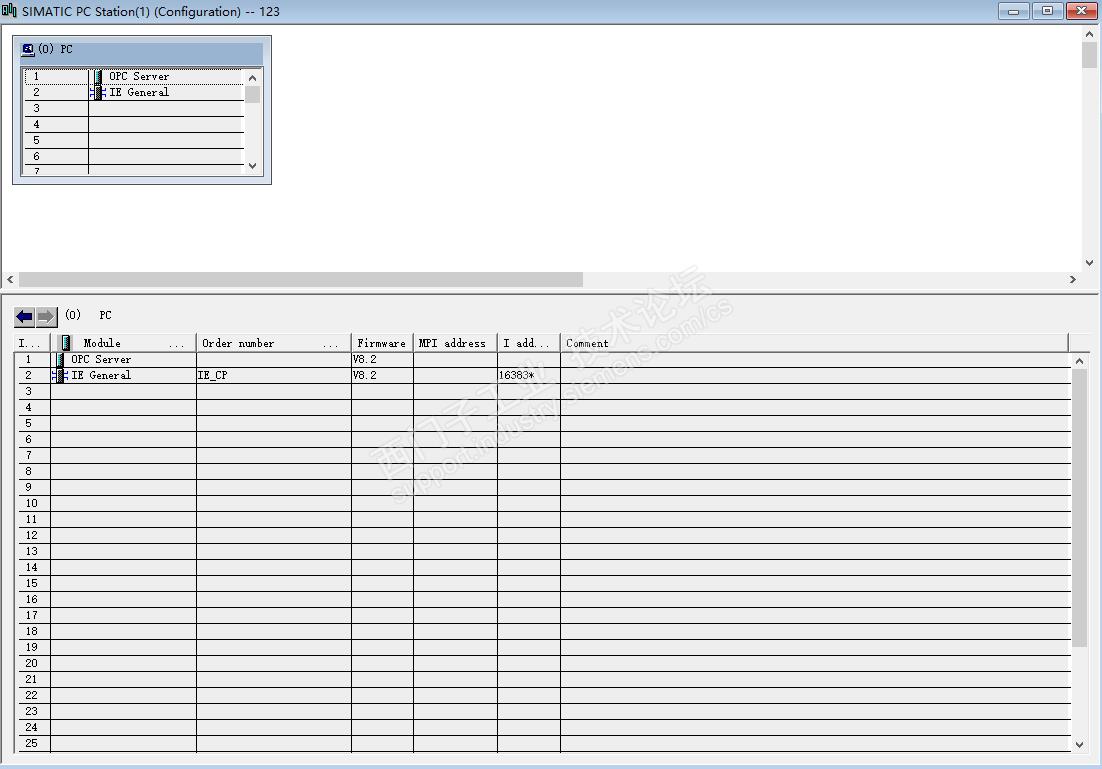Click the MPI address column header
1102x769 pixels.
[455, 343]
